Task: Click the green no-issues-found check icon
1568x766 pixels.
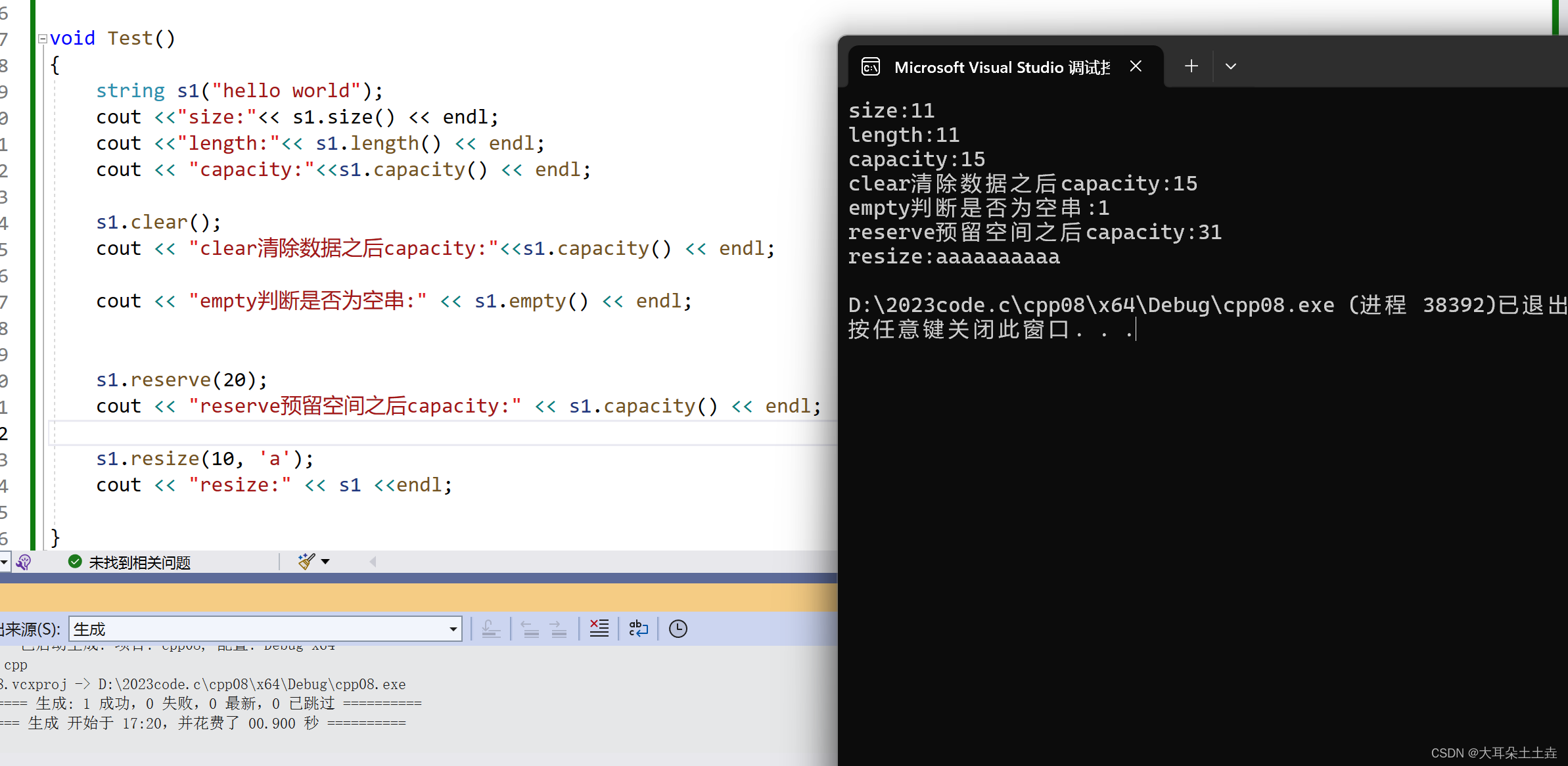Action: pos(75,562)
